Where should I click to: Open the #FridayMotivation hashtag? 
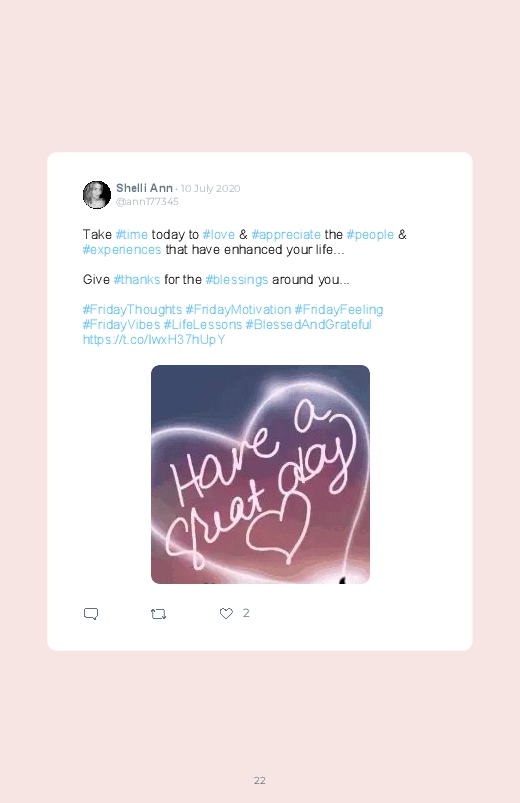pos(238,310)
